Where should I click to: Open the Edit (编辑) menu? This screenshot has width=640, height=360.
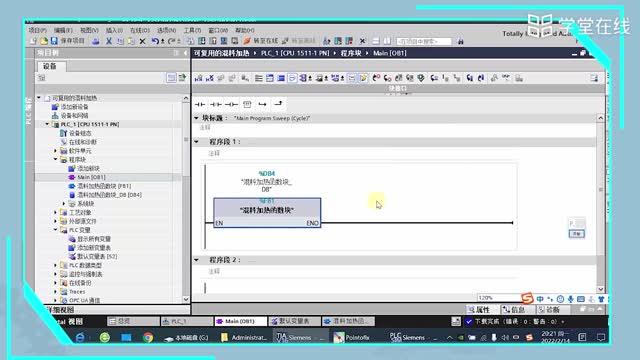(x=63, y=30)
